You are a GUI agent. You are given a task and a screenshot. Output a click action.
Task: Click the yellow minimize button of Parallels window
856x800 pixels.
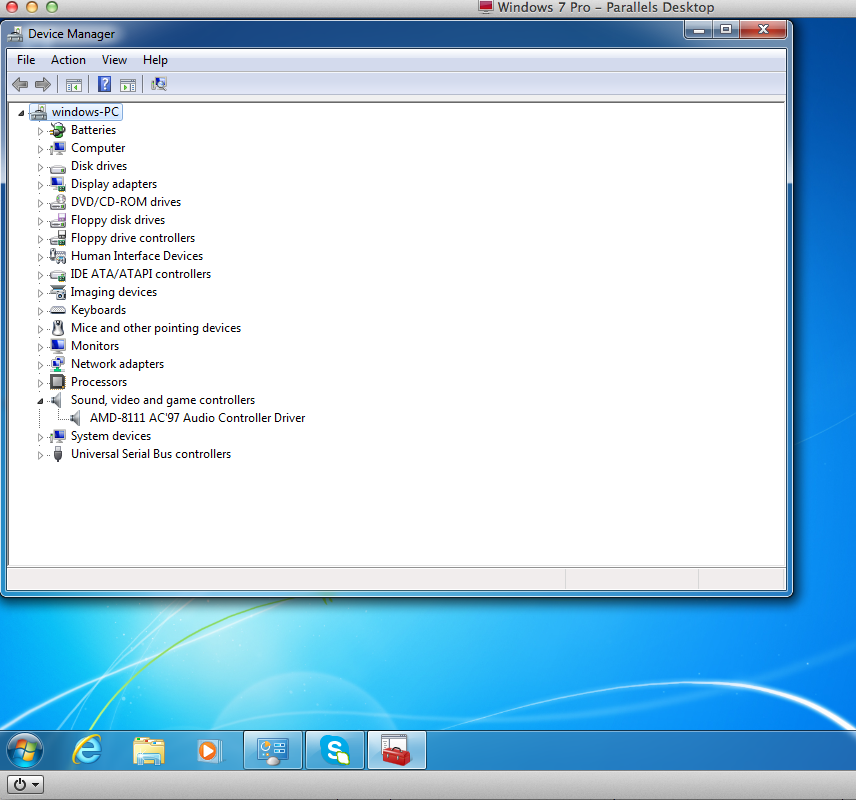(x=32, y=7)
